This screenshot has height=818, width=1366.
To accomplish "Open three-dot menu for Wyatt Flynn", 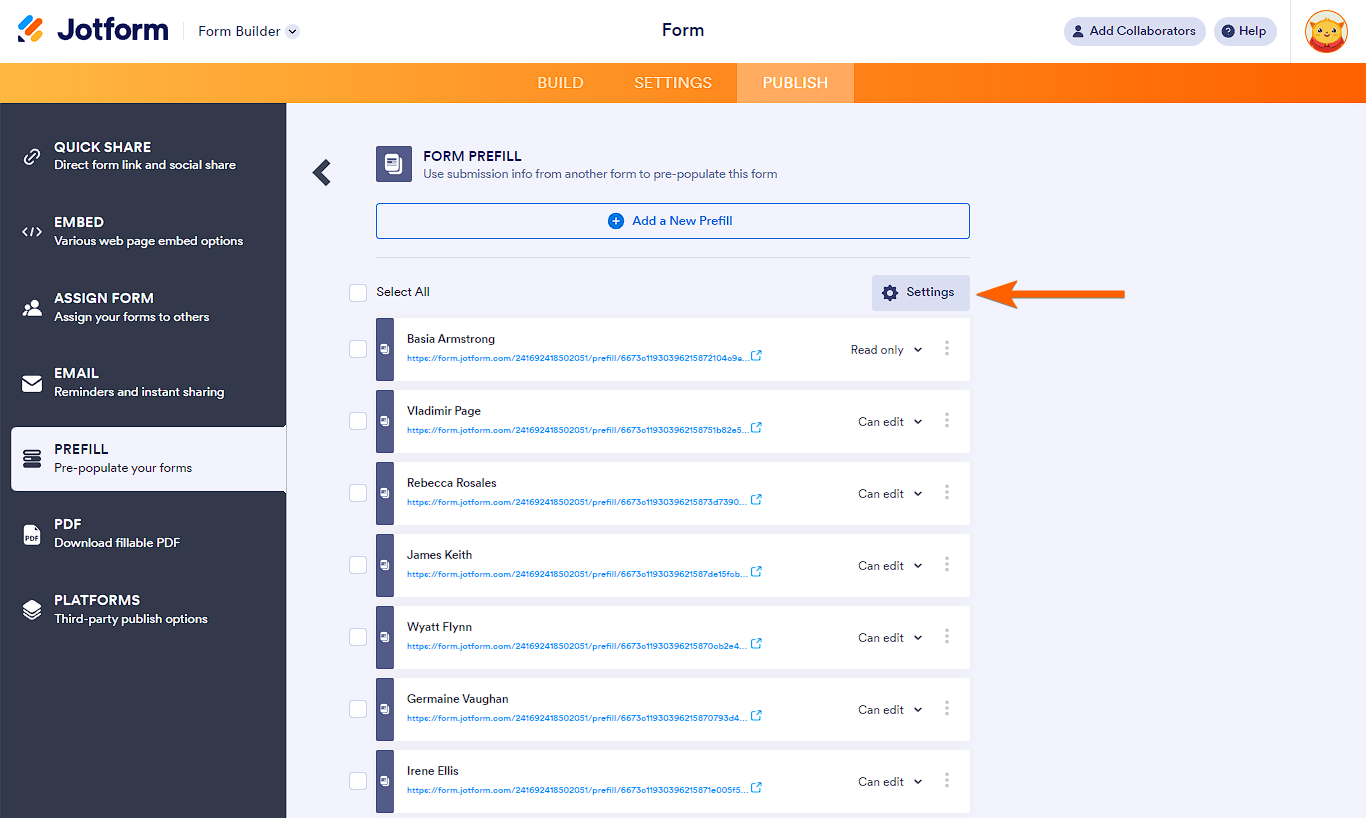I will coord(947,637).
